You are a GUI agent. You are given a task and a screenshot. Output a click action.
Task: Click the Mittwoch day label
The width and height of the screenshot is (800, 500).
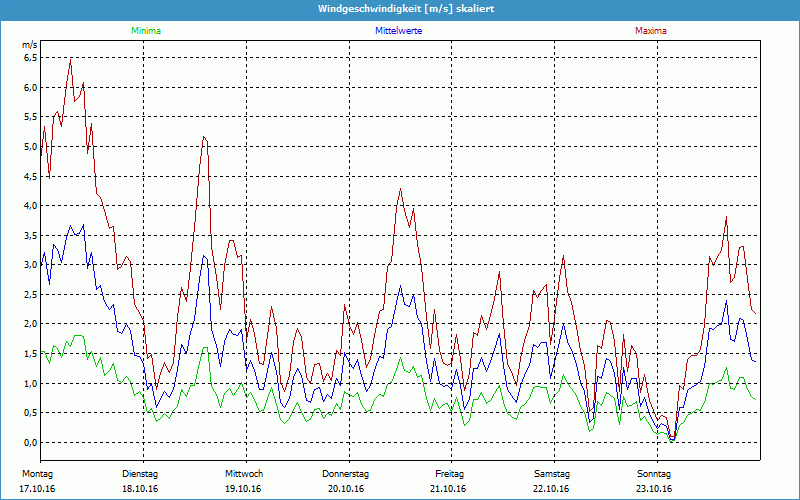coord(244,474)
